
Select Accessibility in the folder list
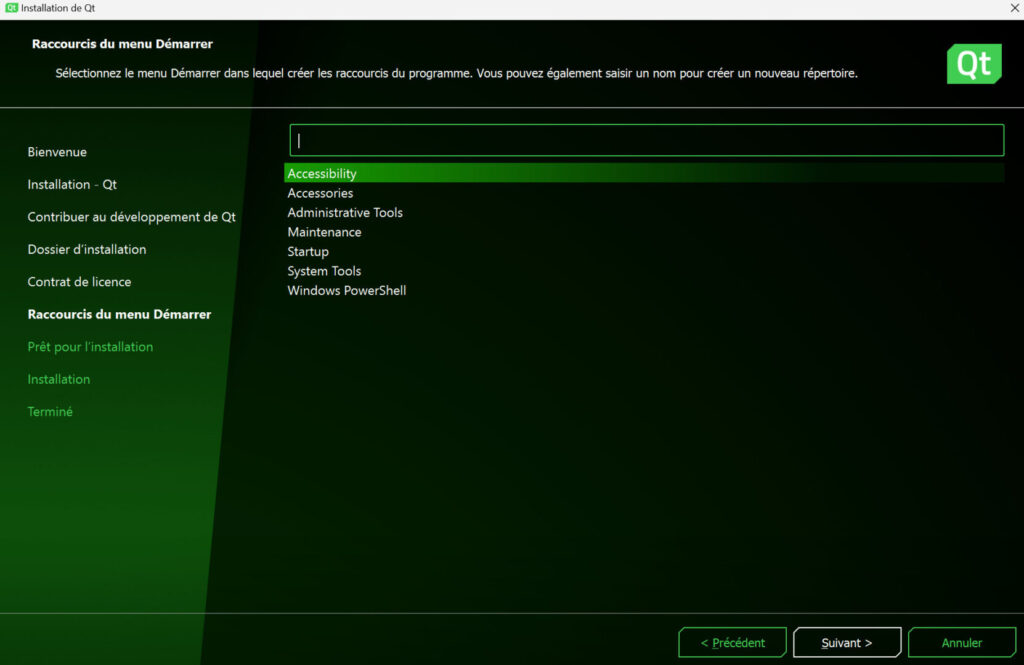point(322,174)
